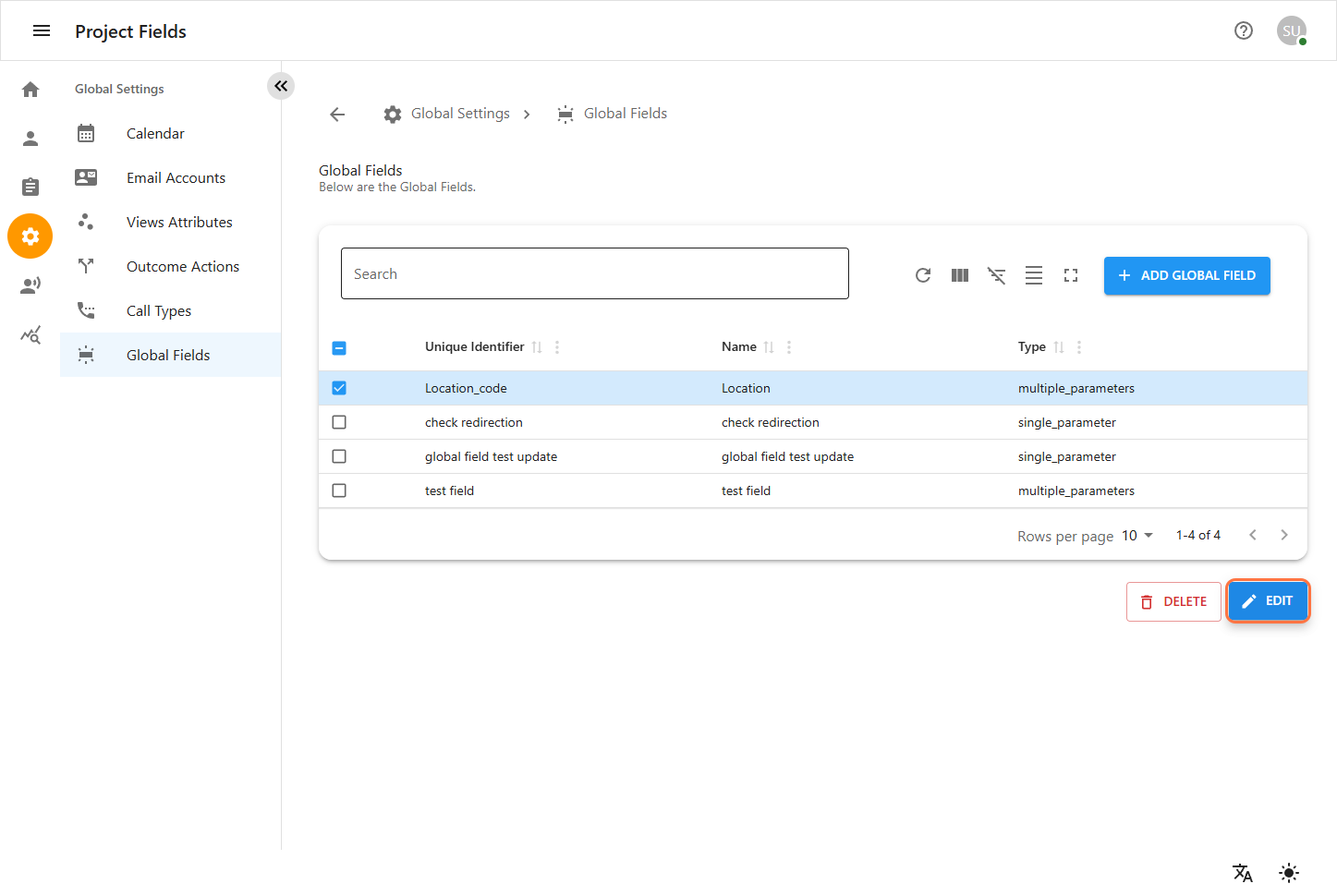Switch the theme using the brightness icon
The image size is (1337, 896).
tap(1288, 872)
